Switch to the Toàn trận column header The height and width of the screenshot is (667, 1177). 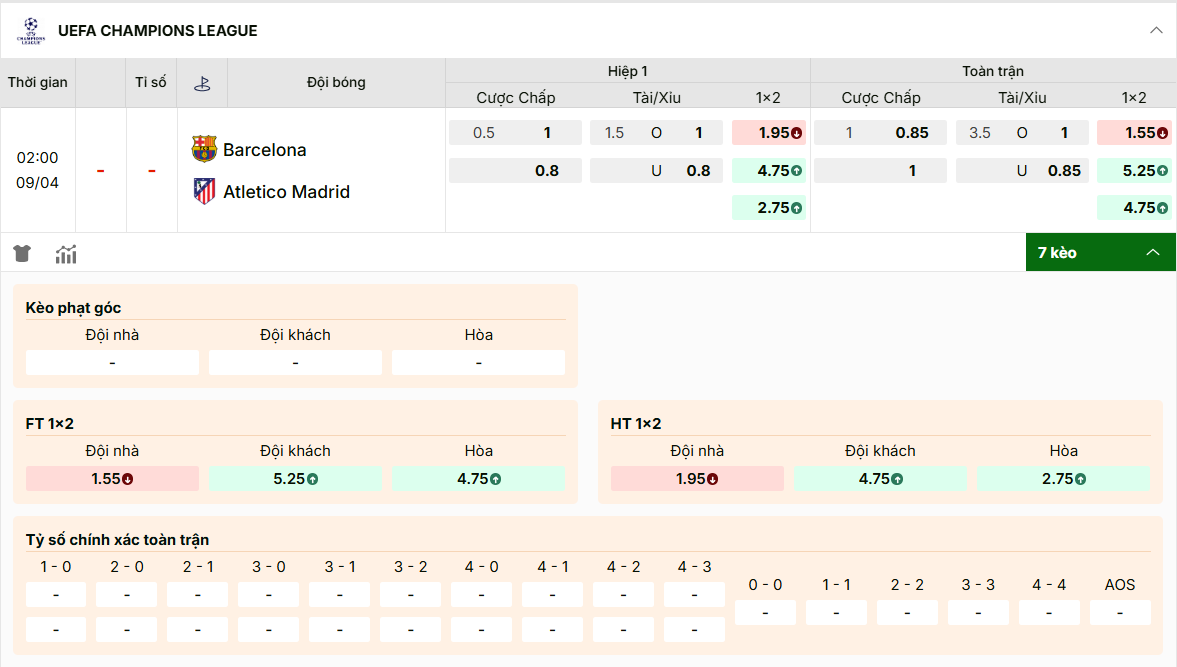tap(992, 71)
